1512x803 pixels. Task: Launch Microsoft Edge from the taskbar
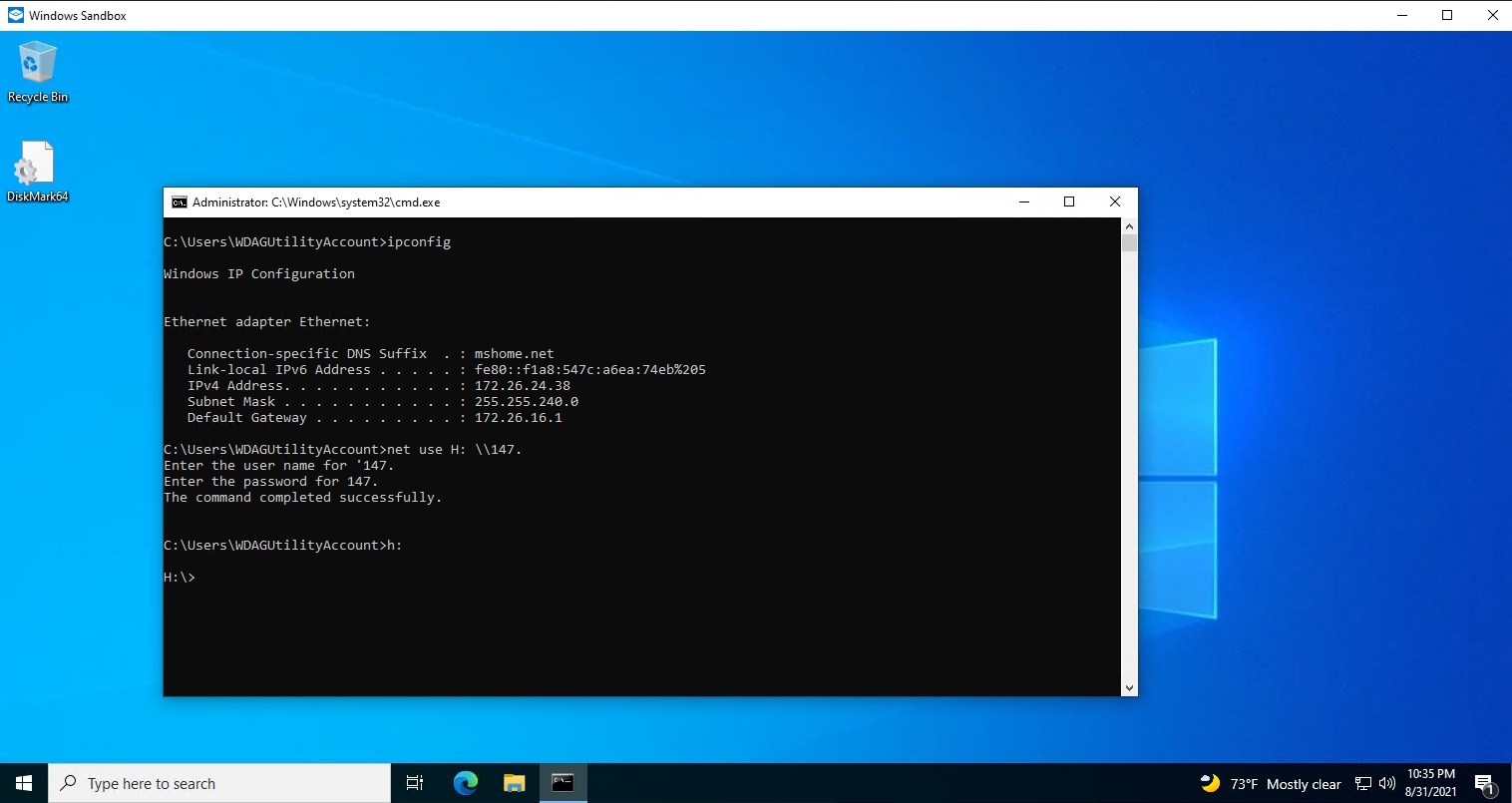point(465,782)
